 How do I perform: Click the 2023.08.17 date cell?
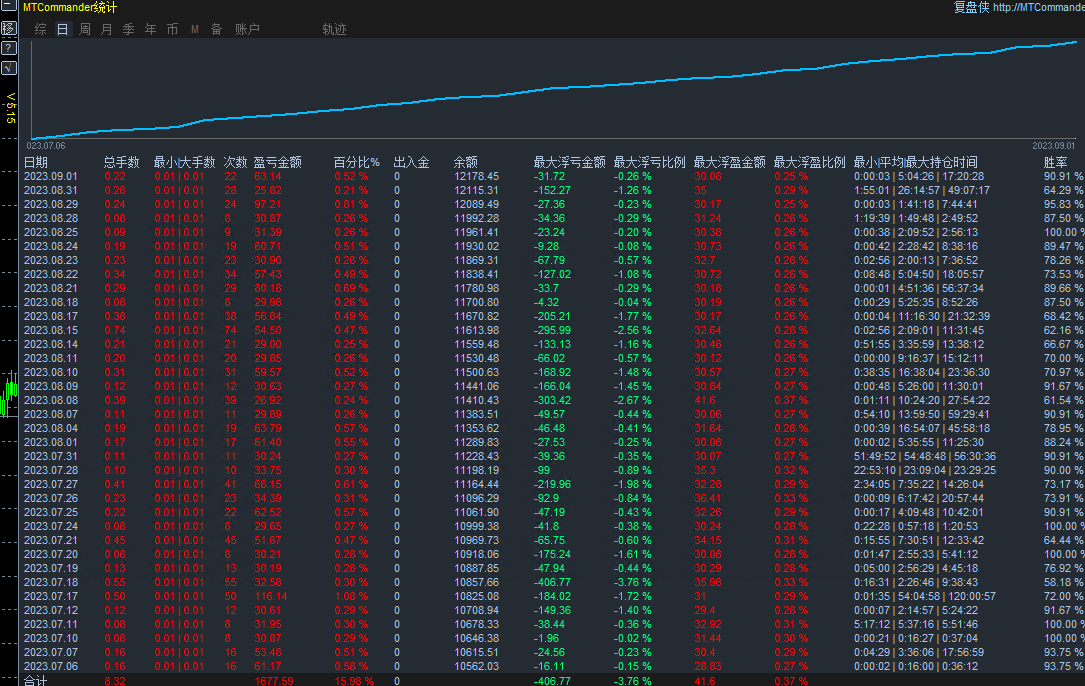(51, 316)
